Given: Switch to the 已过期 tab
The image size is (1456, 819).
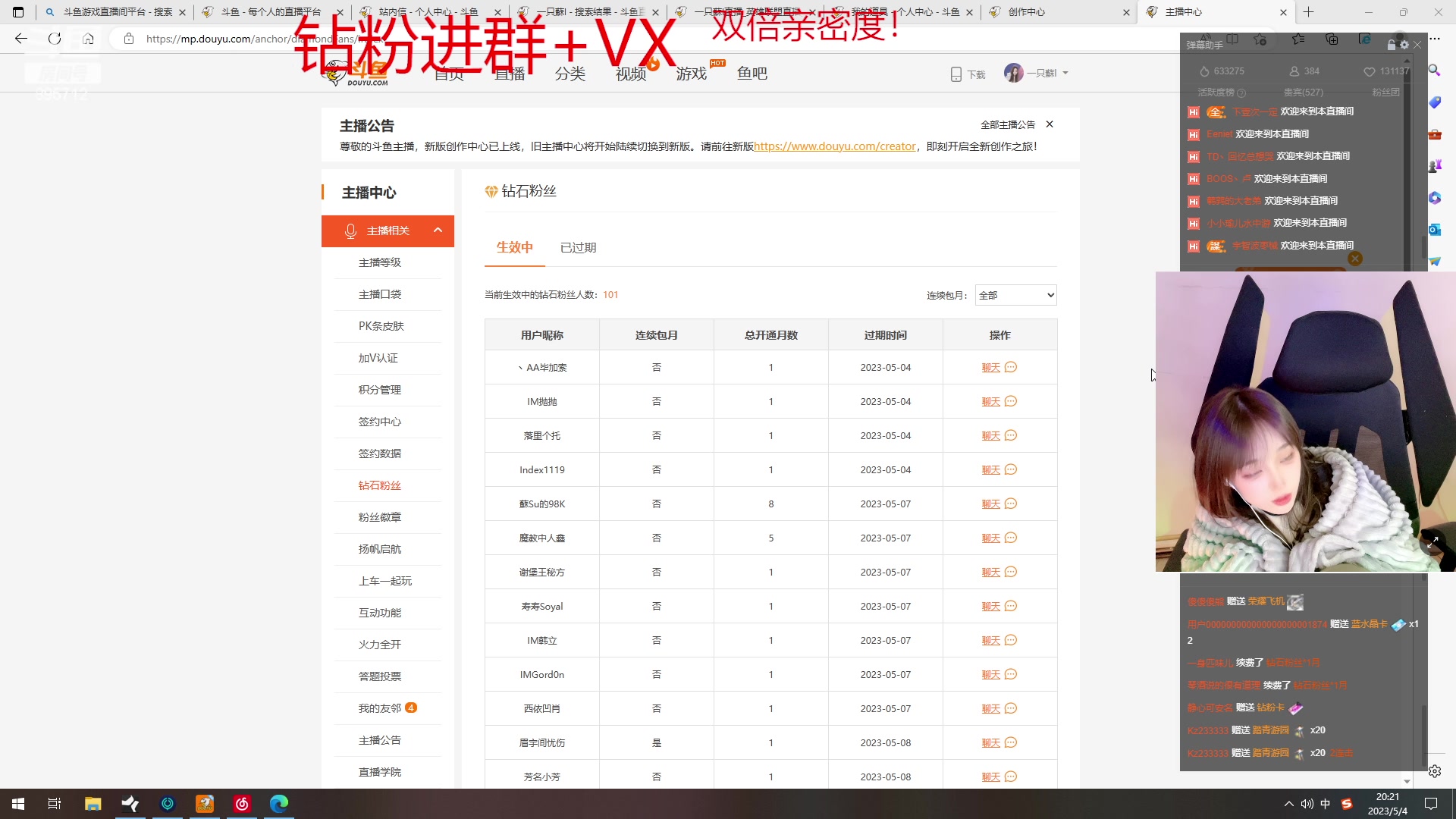Looking at the screenshot, I should coord(578,247).
